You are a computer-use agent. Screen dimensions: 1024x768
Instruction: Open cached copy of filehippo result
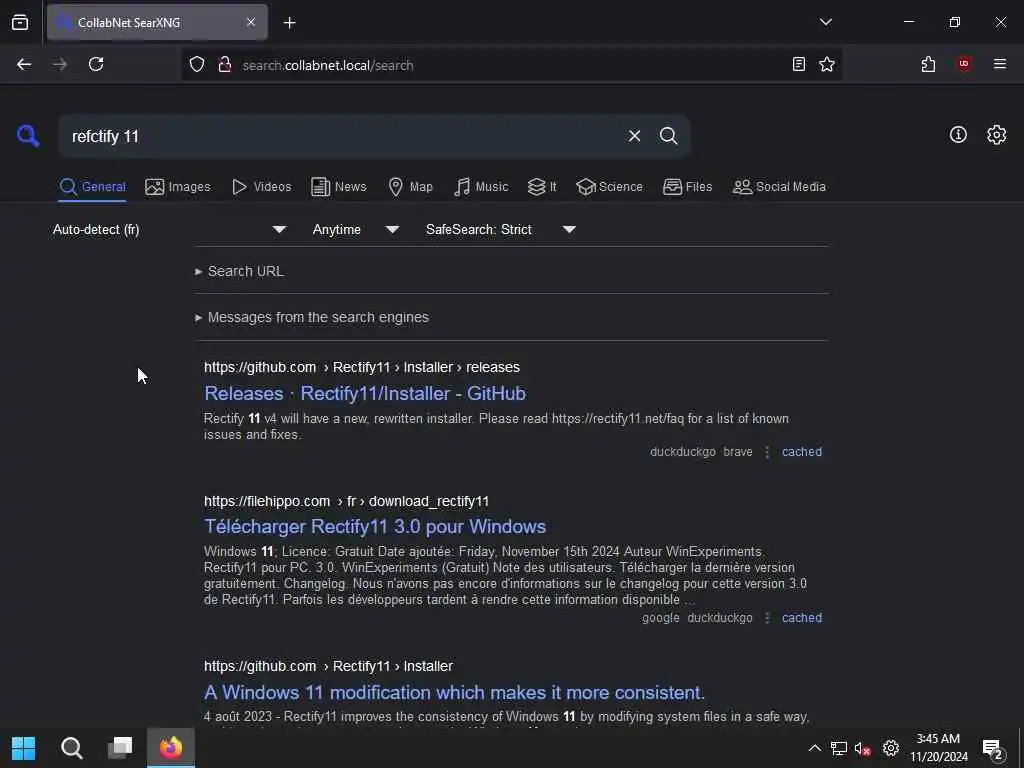pyautogui.click(x=802, y=618)
